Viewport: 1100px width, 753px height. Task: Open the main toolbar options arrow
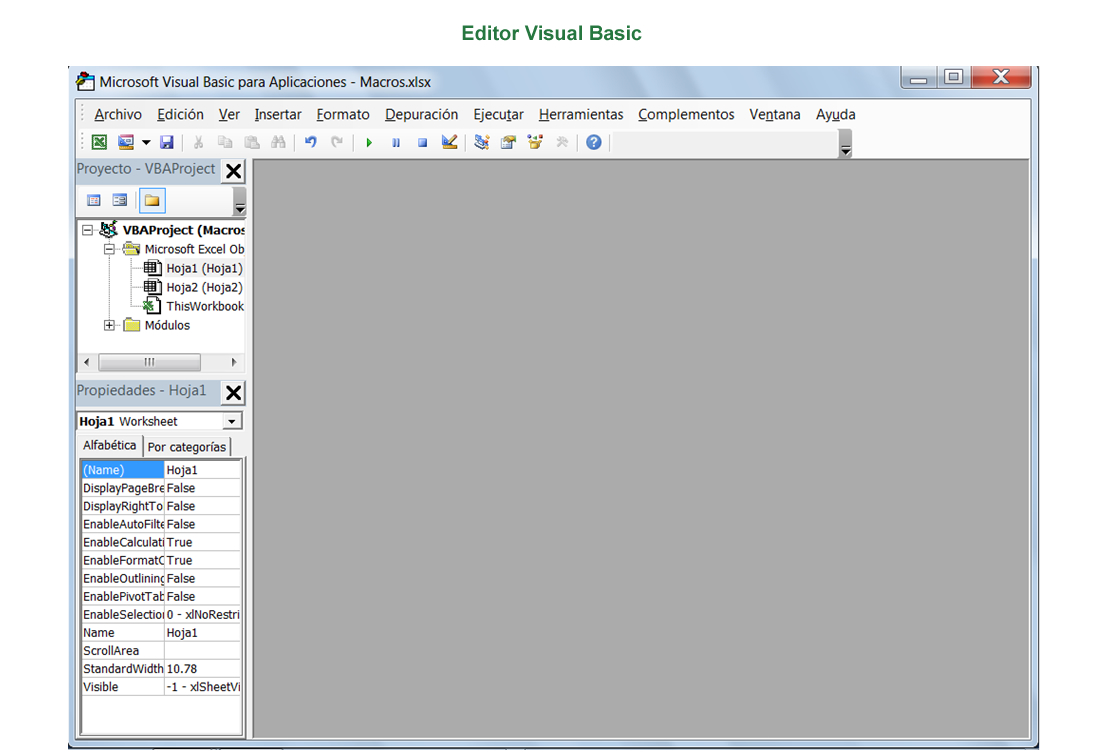coord(845,144)
